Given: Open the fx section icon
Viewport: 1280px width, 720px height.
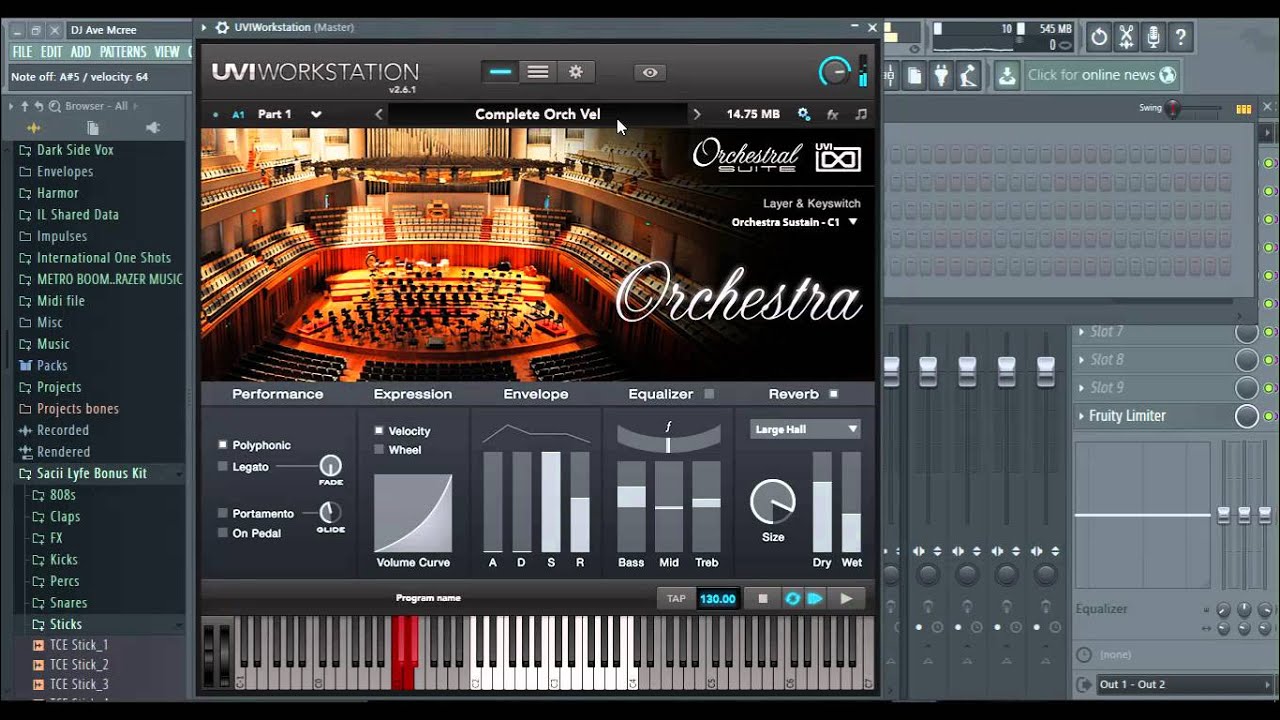Looking at the screenshot, I should coord(832,114).
